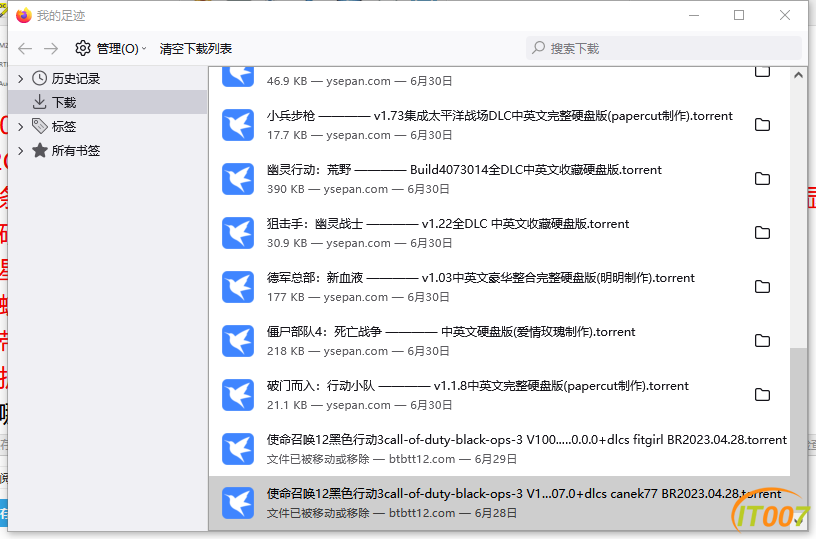Click the 17.7 KB — ysepan.com detail line
816x539 pixels.
359,135
